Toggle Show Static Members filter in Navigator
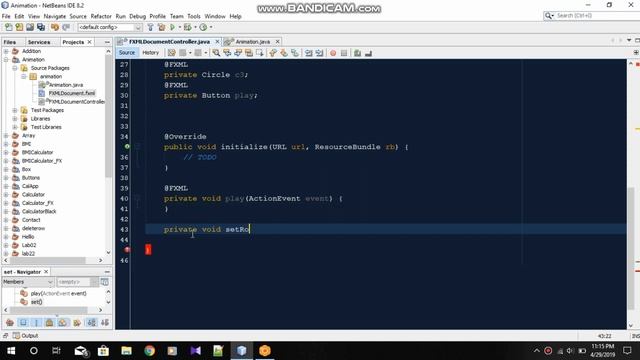Screen dimensions: 640x360 36,323
